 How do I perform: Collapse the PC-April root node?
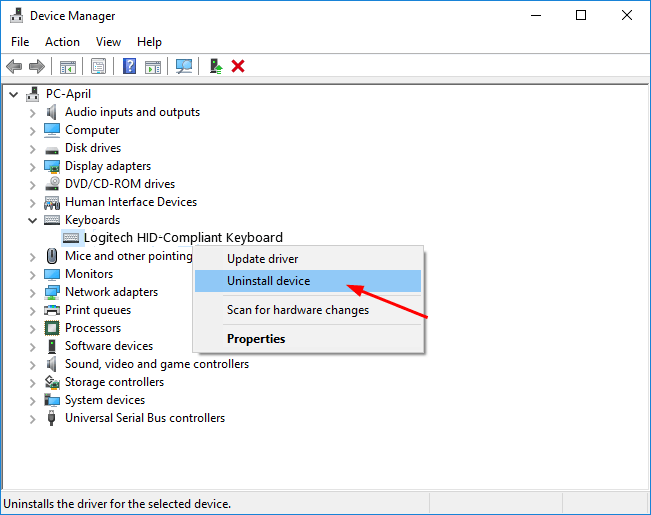tap(13, 94)
